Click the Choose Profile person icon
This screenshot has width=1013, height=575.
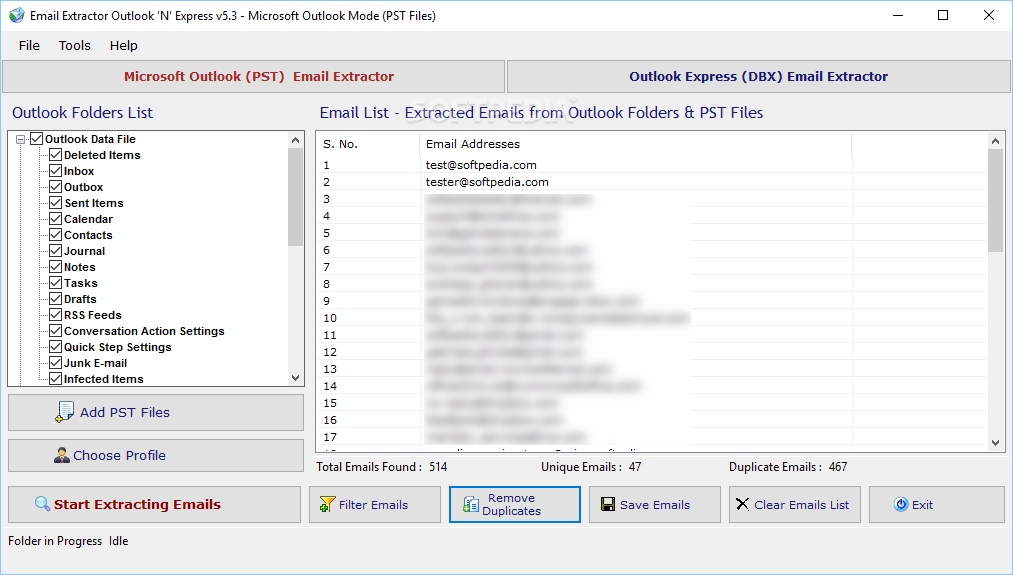[61, 455]
